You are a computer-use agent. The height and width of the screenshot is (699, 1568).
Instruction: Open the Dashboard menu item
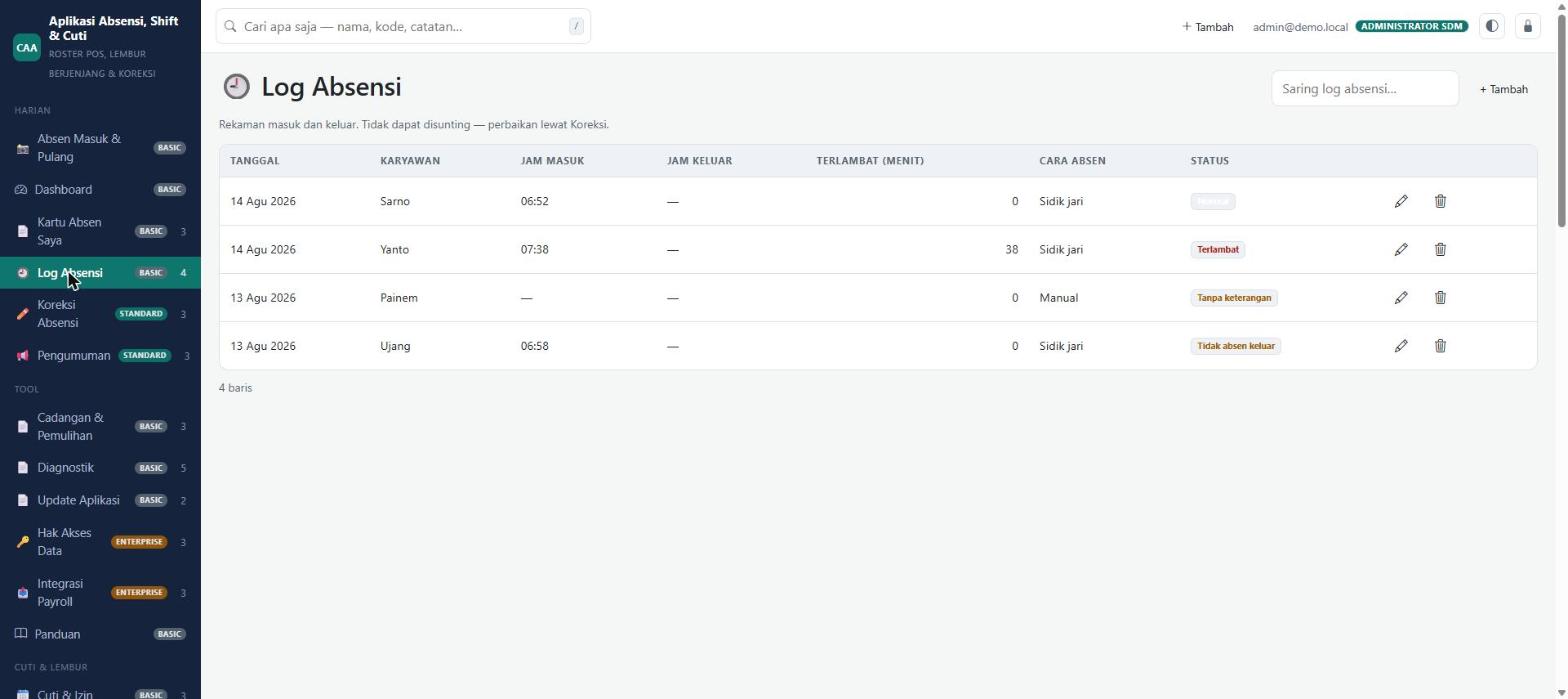tap(100, 189)
